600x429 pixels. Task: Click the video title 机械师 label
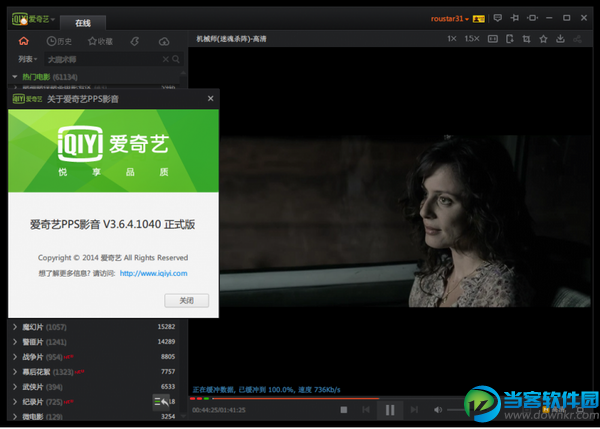click(231, 39)
